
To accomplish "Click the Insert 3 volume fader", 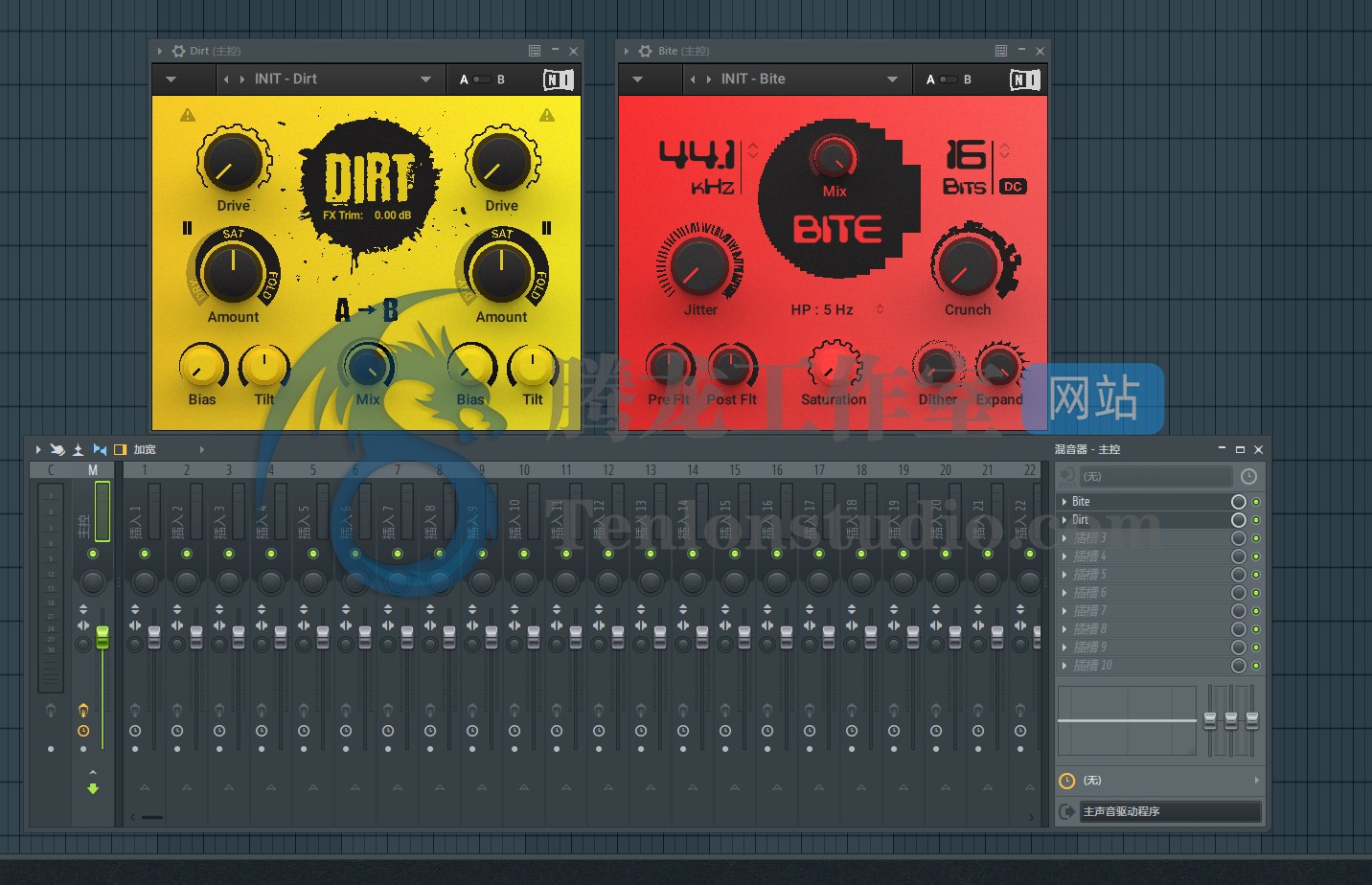I will (239, 637).
